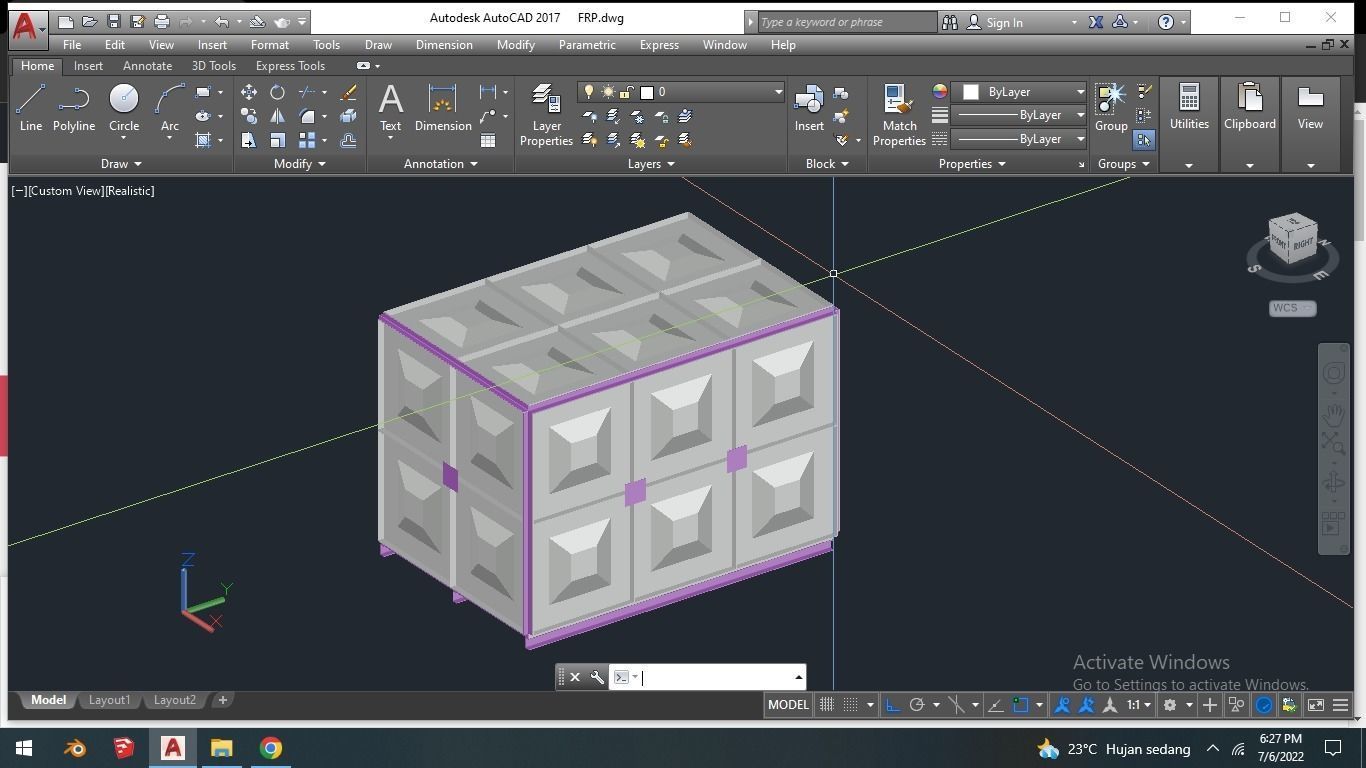Viewport: 1366px width, 768px height.
Task: Activate the Stretch tool
Action: pyautogui.click(x=249, y=140)
